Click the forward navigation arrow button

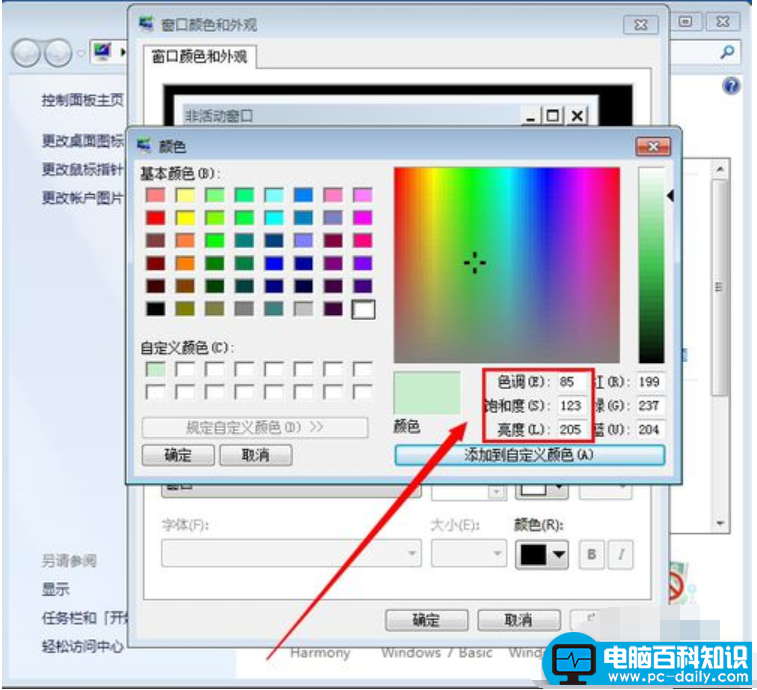coord(58,53)
